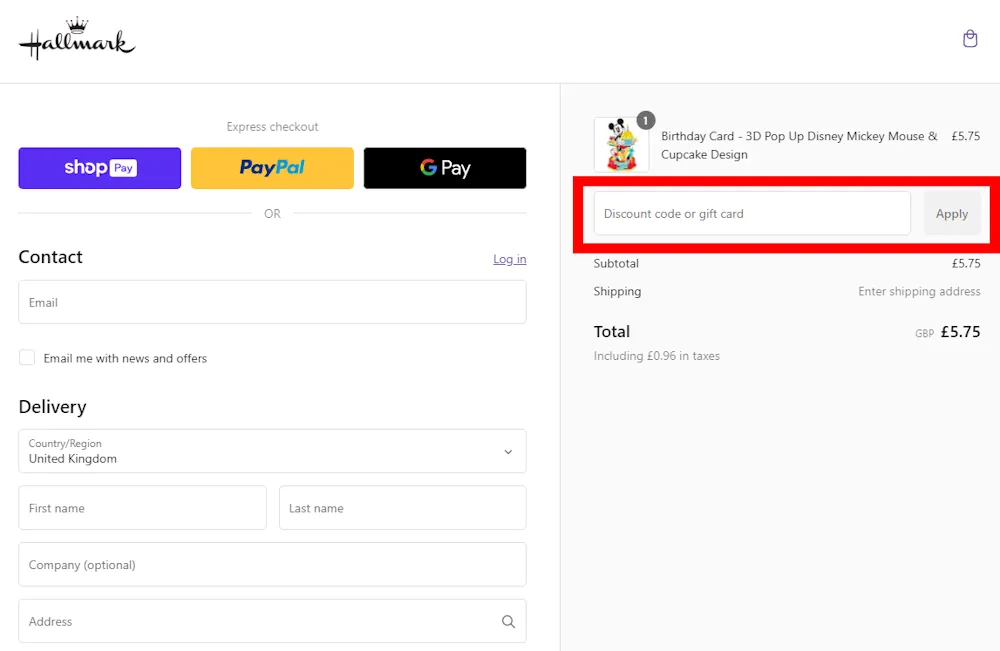1000x651 pixels.
Task: Open the shopping bag icon
Action: click(969, 39)
